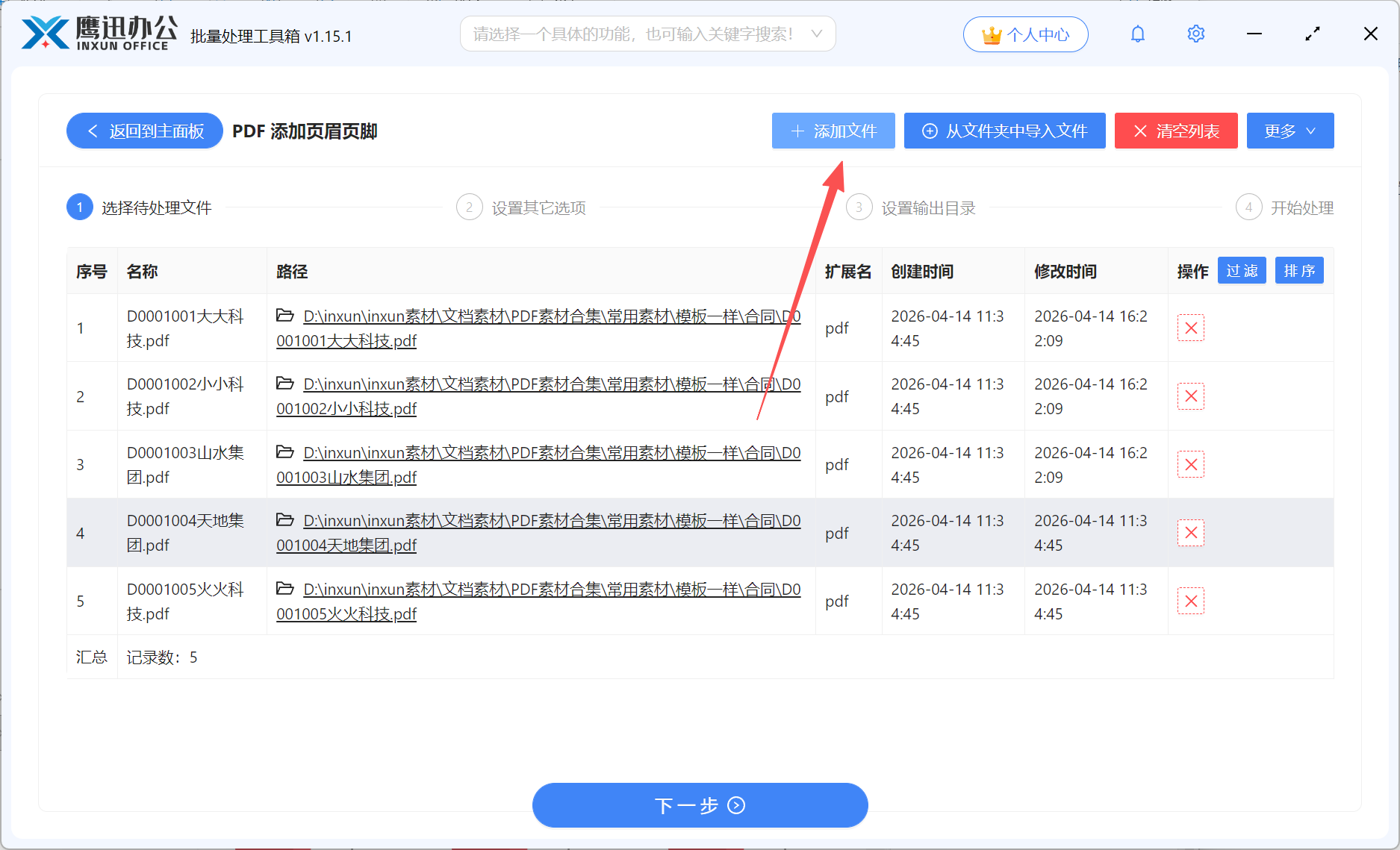Select file name D0001003山水集团.pdf

point(185,465)
